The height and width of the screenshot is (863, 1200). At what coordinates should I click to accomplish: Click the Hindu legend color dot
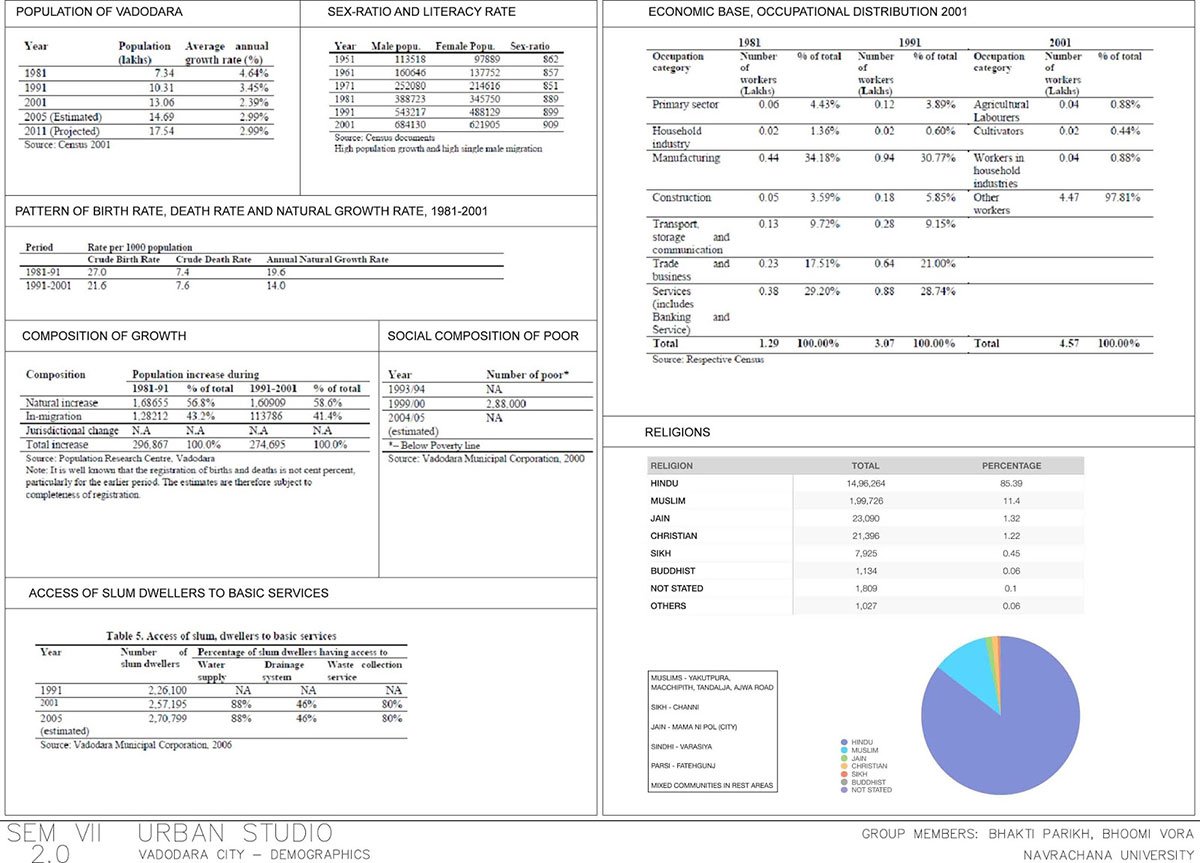click(843, 741)
